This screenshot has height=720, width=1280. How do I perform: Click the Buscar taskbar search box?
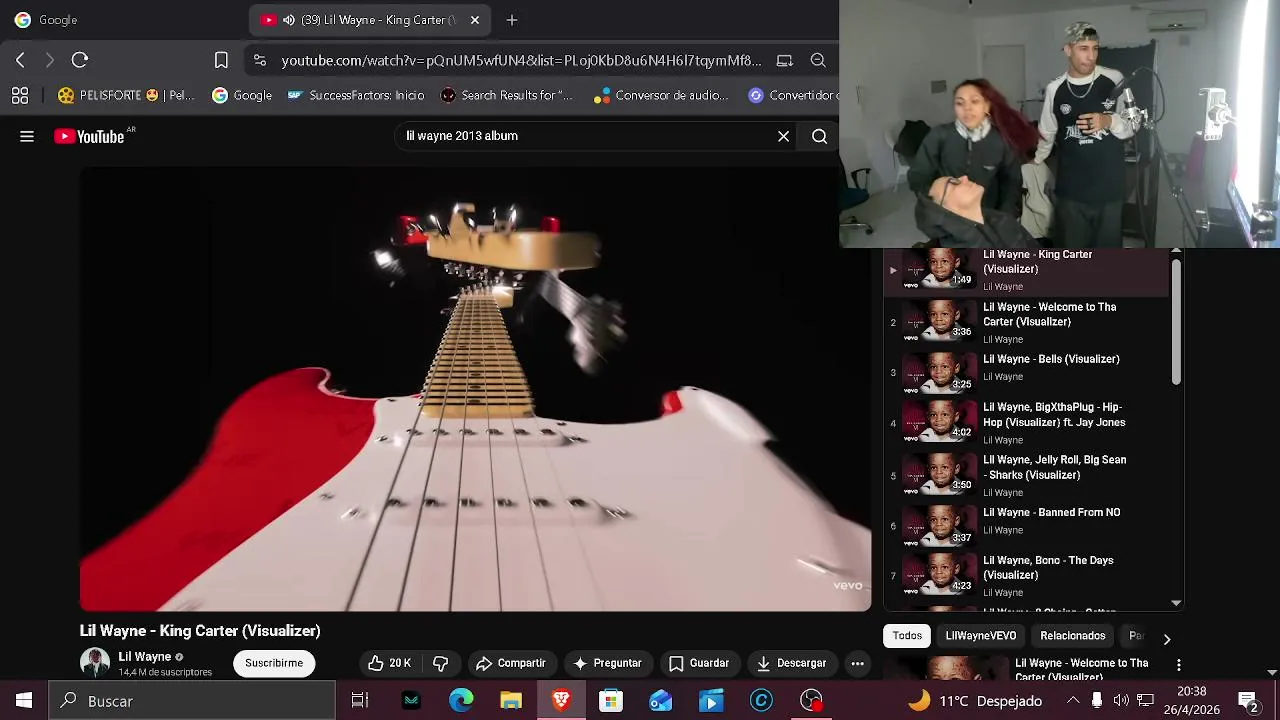tap(192, 701)
